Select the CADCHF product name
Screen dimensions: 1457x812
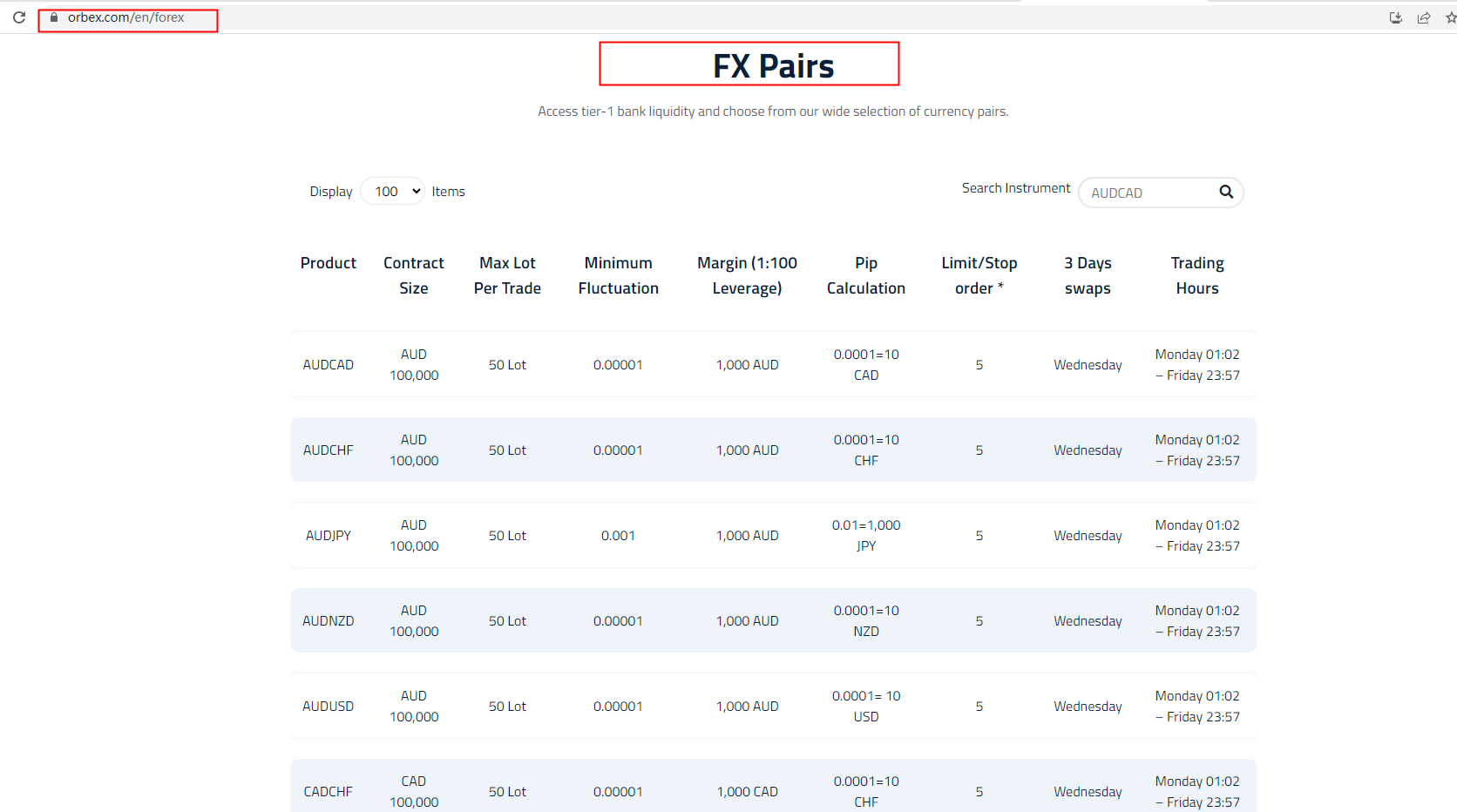tap(328, 792)
